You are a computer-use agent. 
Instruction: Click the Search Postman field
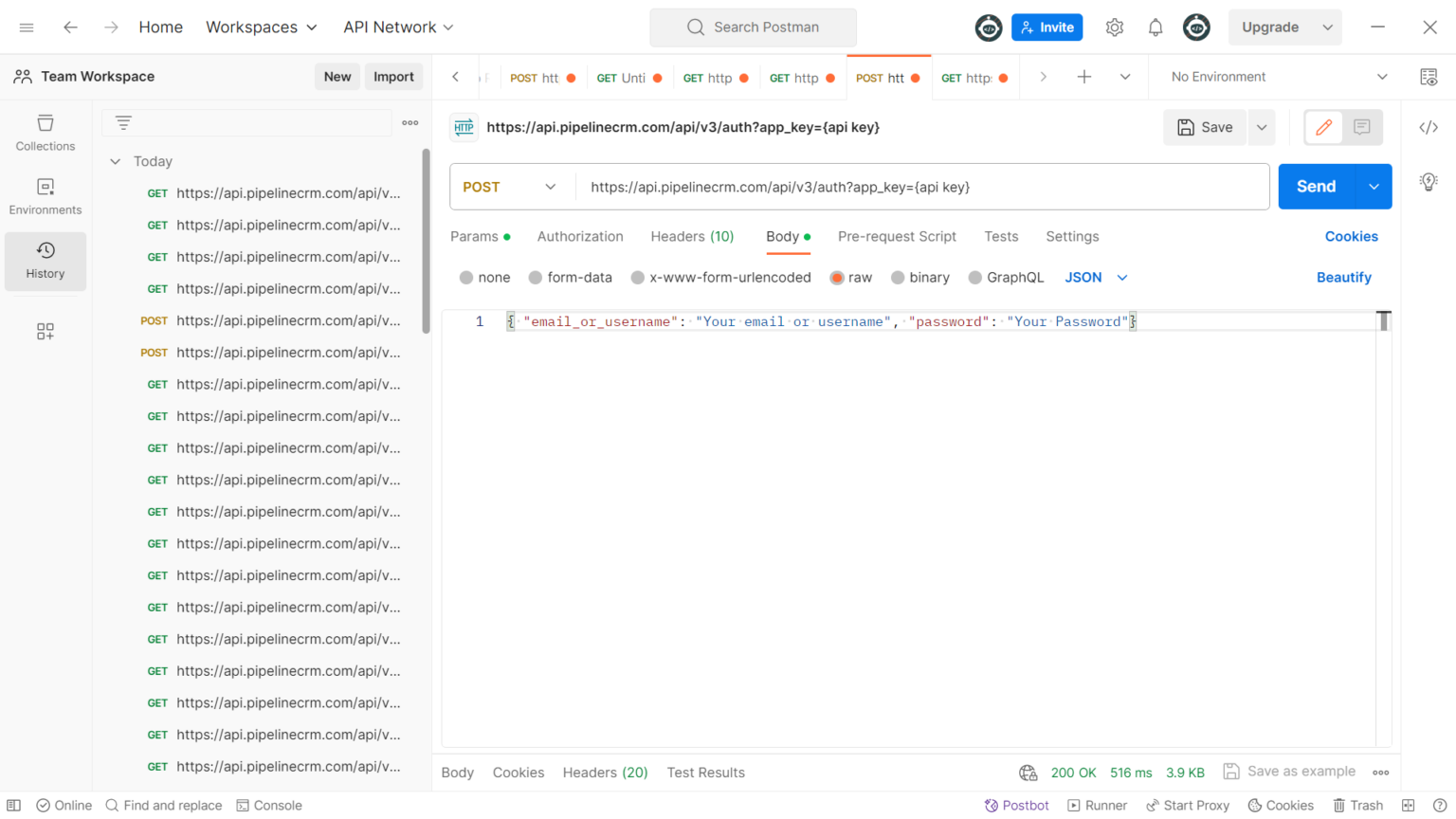[753, 27]
